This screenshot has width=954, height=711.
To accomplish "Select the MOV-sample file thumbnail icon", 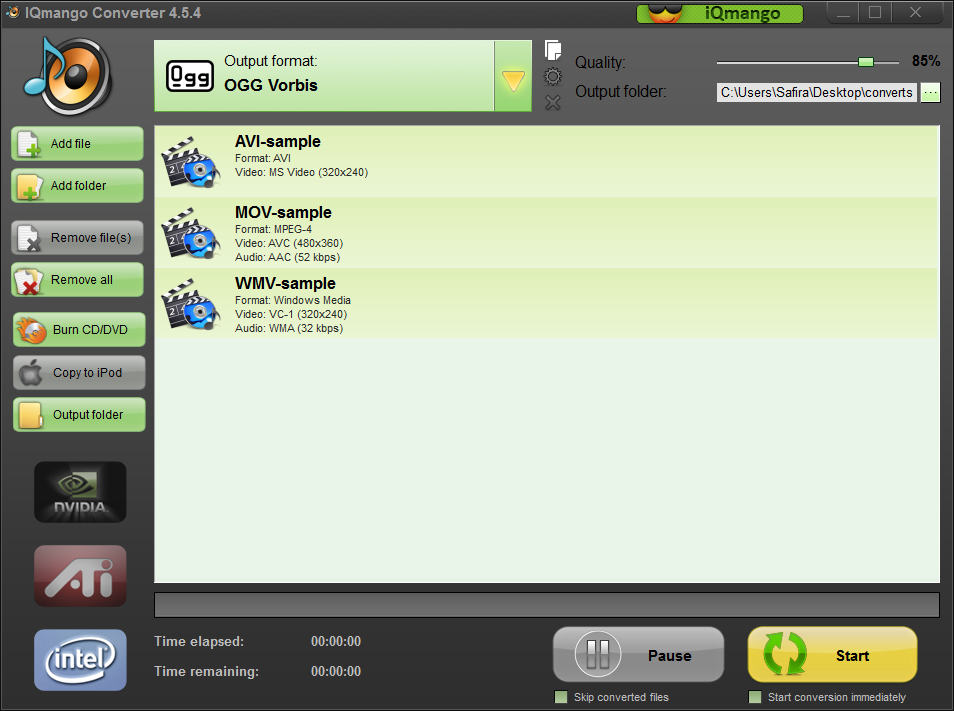I will 190,234.
